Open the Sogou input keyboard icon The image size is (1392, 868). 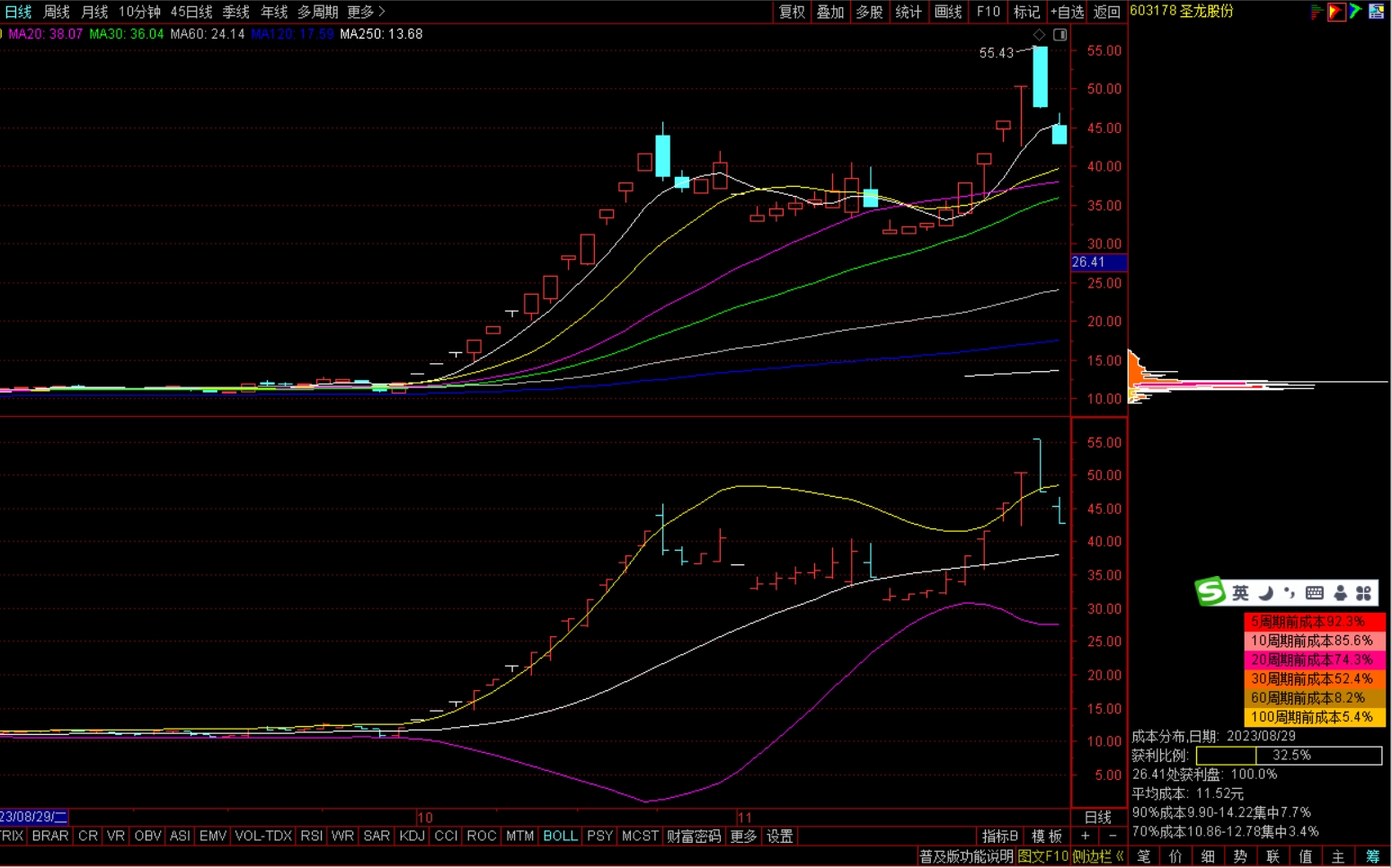1314,593
